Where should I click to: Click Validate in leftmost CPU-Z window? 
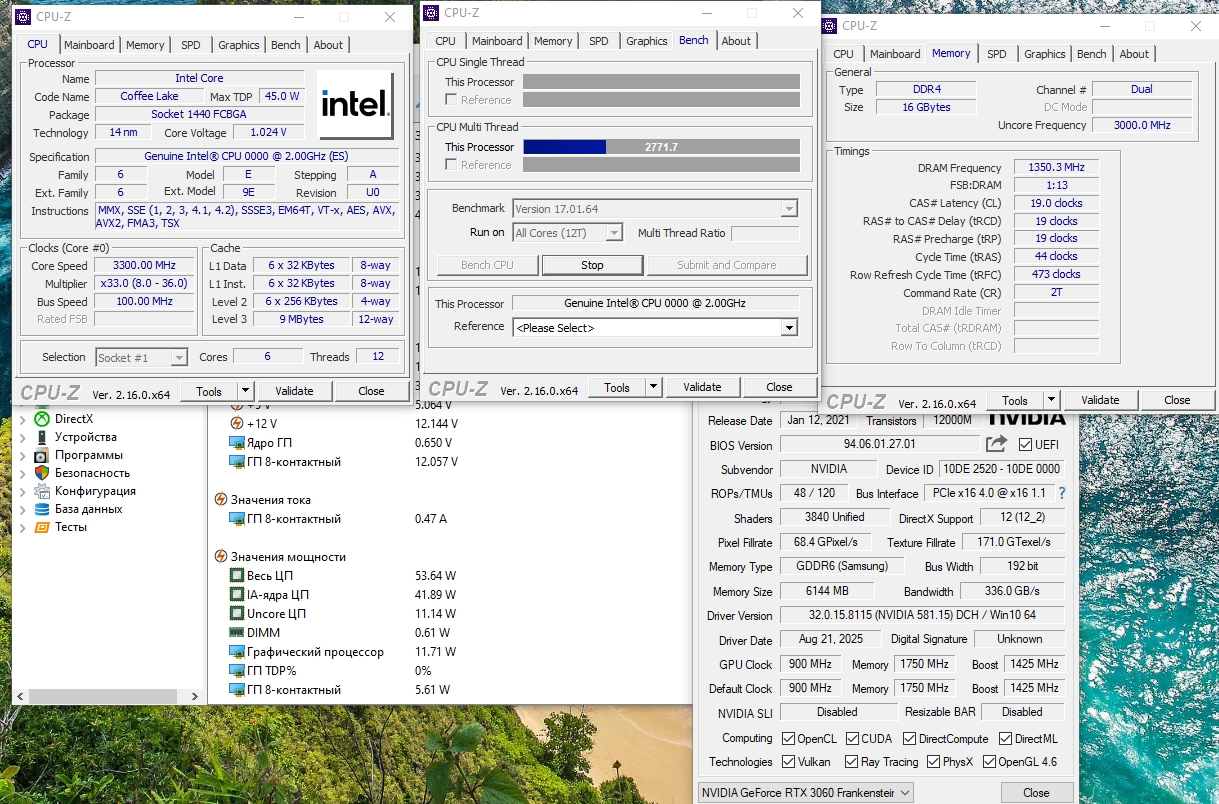click(294, 391)
